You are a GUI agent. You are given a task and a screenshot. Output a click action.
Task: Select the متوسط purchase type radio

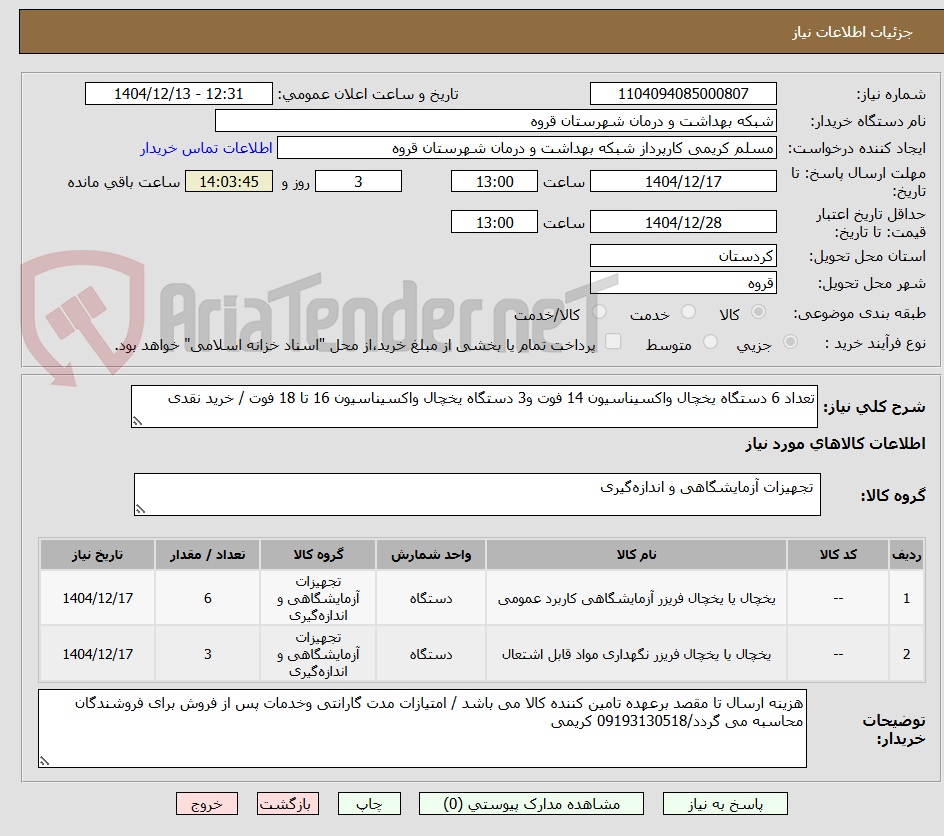710,342
